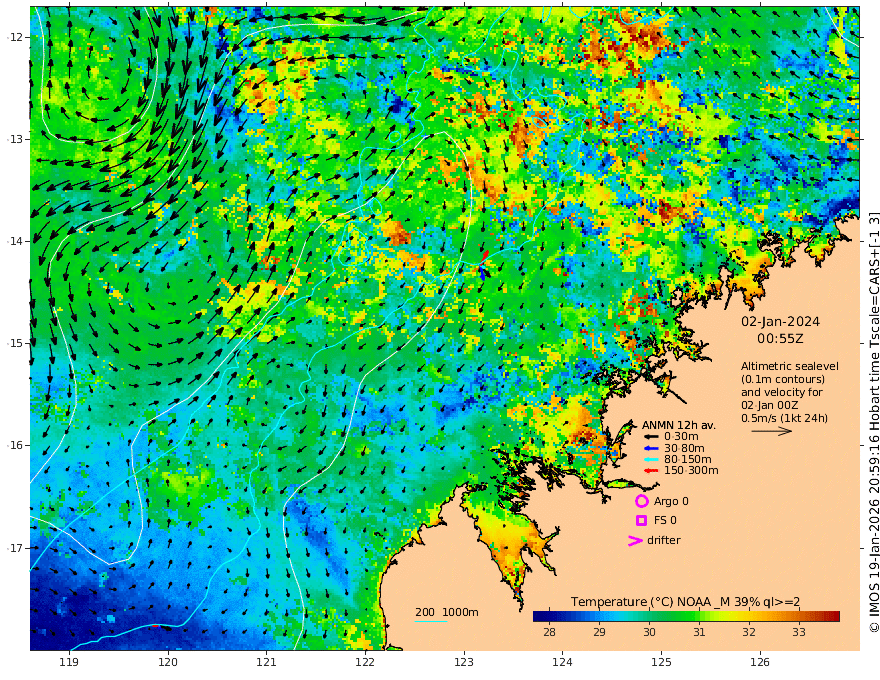Click the time label 00:55Z

coord(780,339)
